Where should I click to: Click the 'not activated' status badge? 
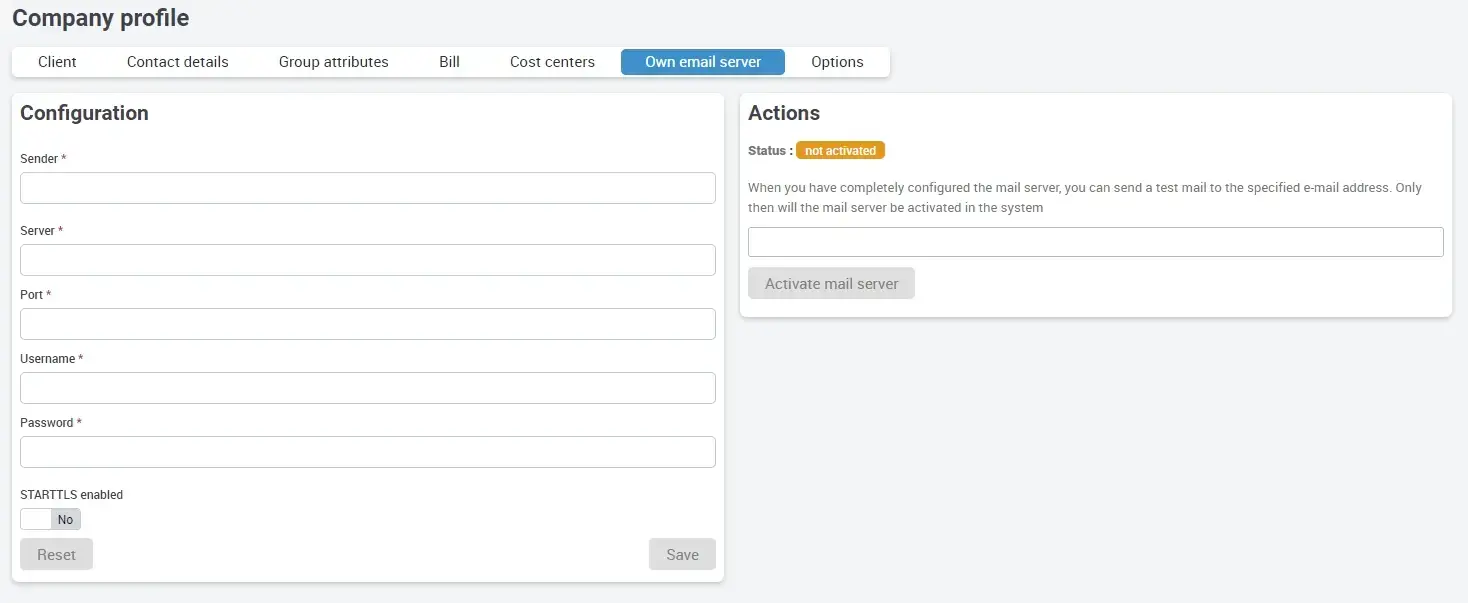tap(840, 151)
